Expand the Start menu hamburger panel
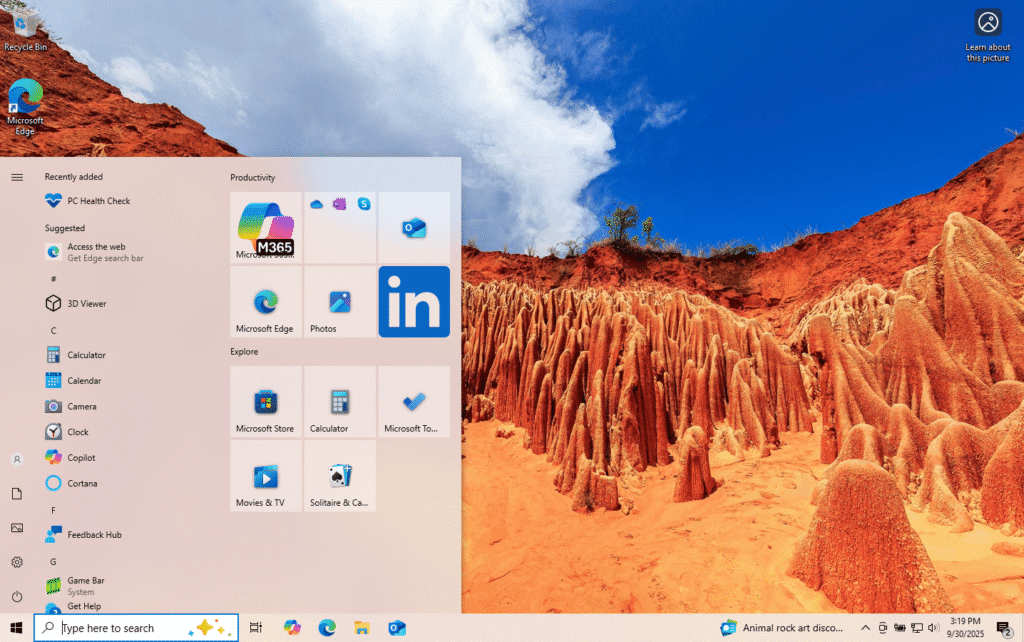The image size is (1024, 642). [x=16, y=177]
